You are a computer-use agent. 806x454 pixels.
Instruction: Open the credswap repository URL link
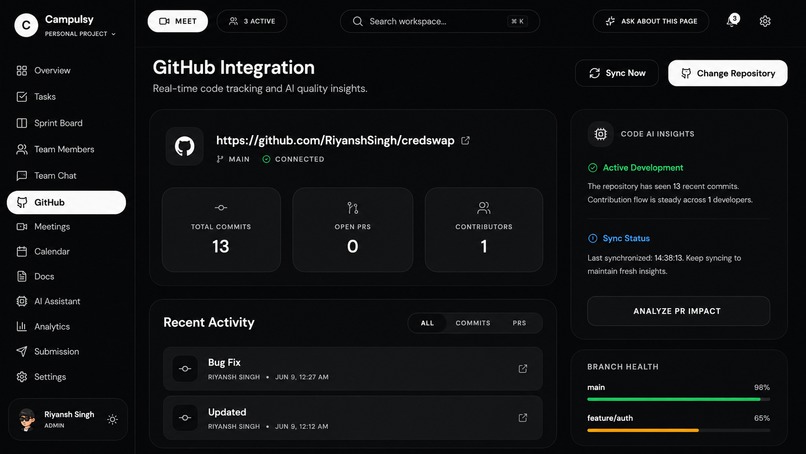pyautogui.click(x=335, y=140)
